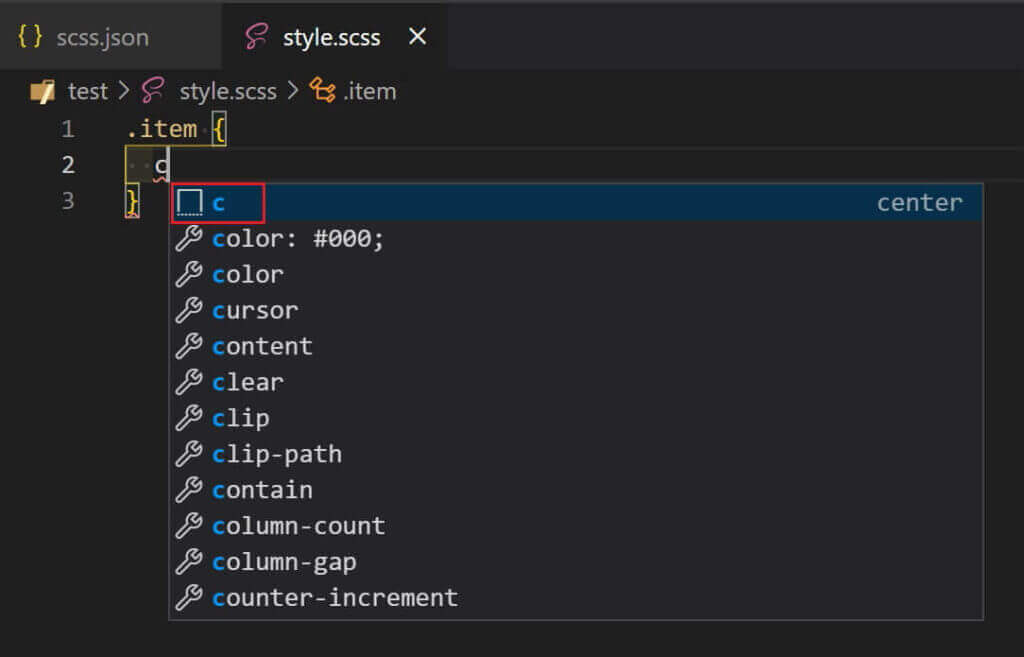Image resolution: width=1024 pixels, height=657 pixels.
Task: Click the JSON braces icon on scss.json tab
Action: tap(30, 37)
